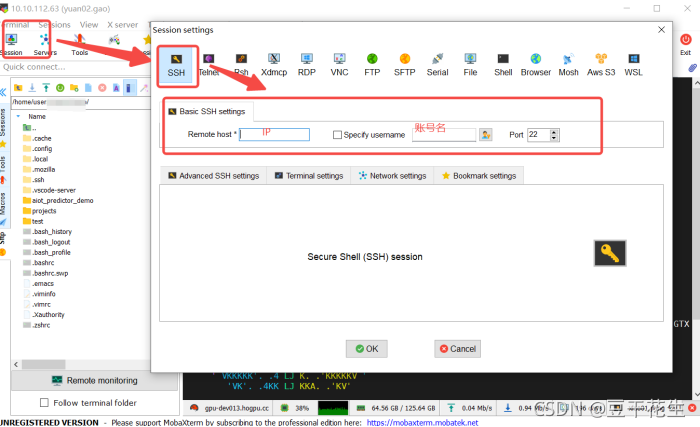Click the upload arrow in SFTP toolbar

tap(46, 88)
